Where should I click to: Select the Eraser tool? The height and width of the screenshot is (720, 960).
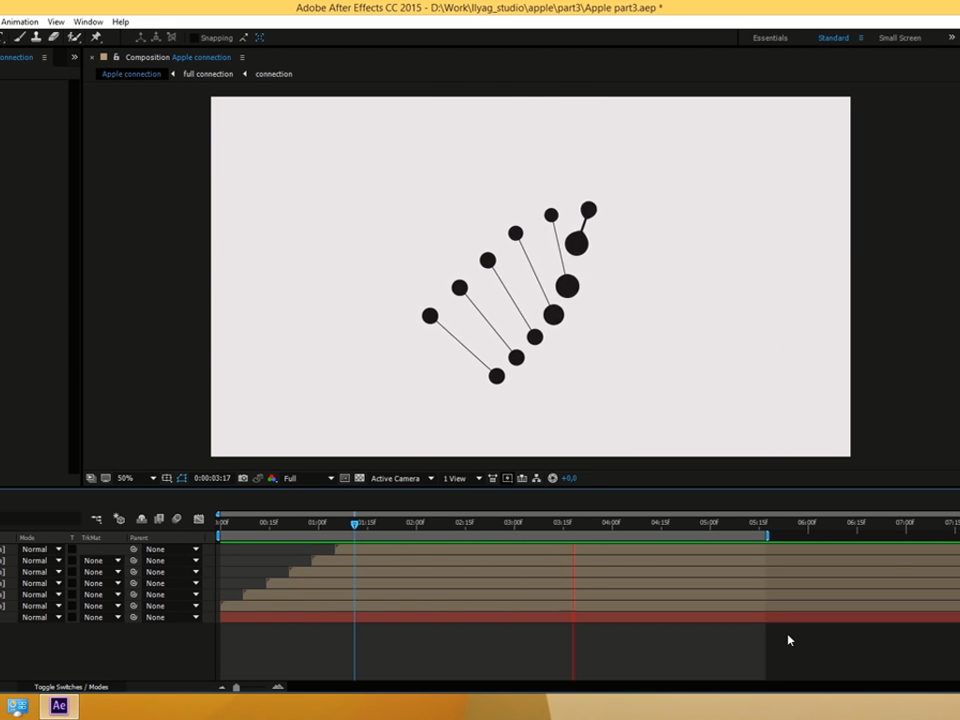tap(54, 37)
